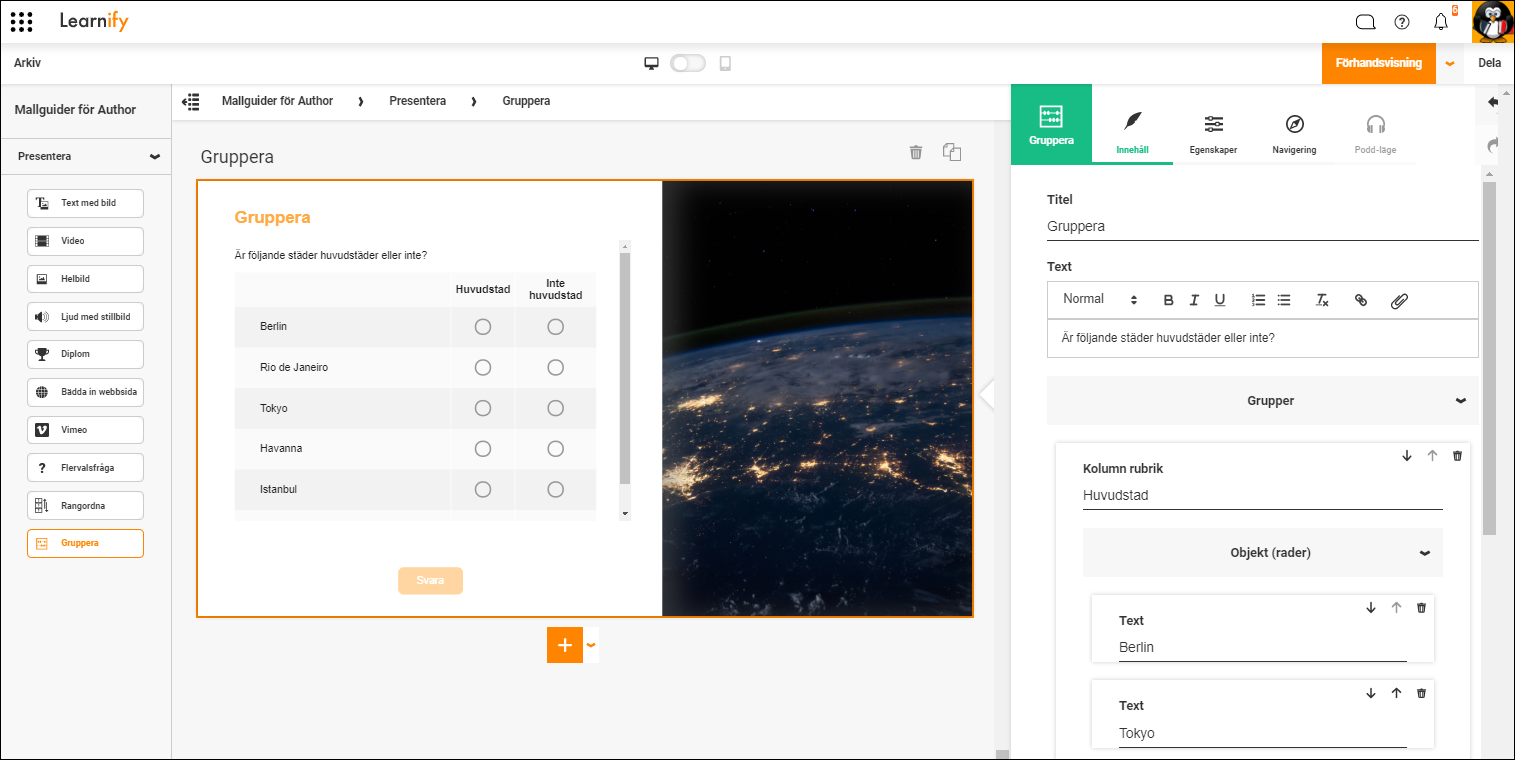Click the Förhandsvisning button

pos(1378,63)
